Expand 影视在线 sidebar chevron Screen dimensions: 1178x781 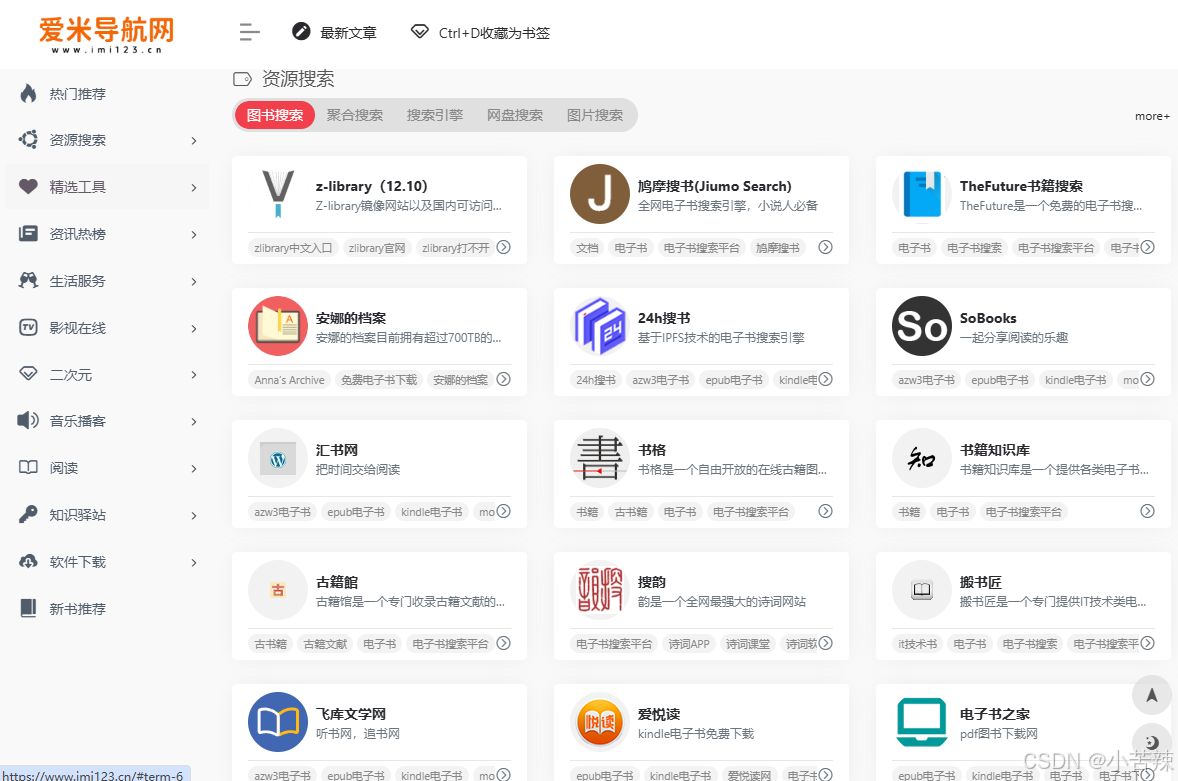194,328
